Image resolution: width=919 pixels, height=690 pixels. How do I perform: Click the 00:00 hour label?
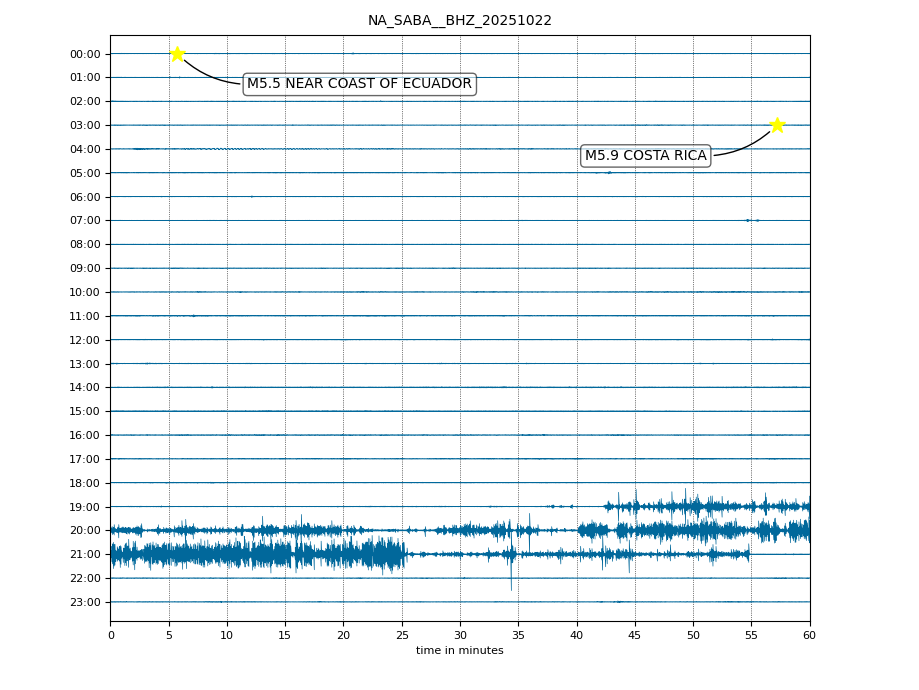pos(85,54)
